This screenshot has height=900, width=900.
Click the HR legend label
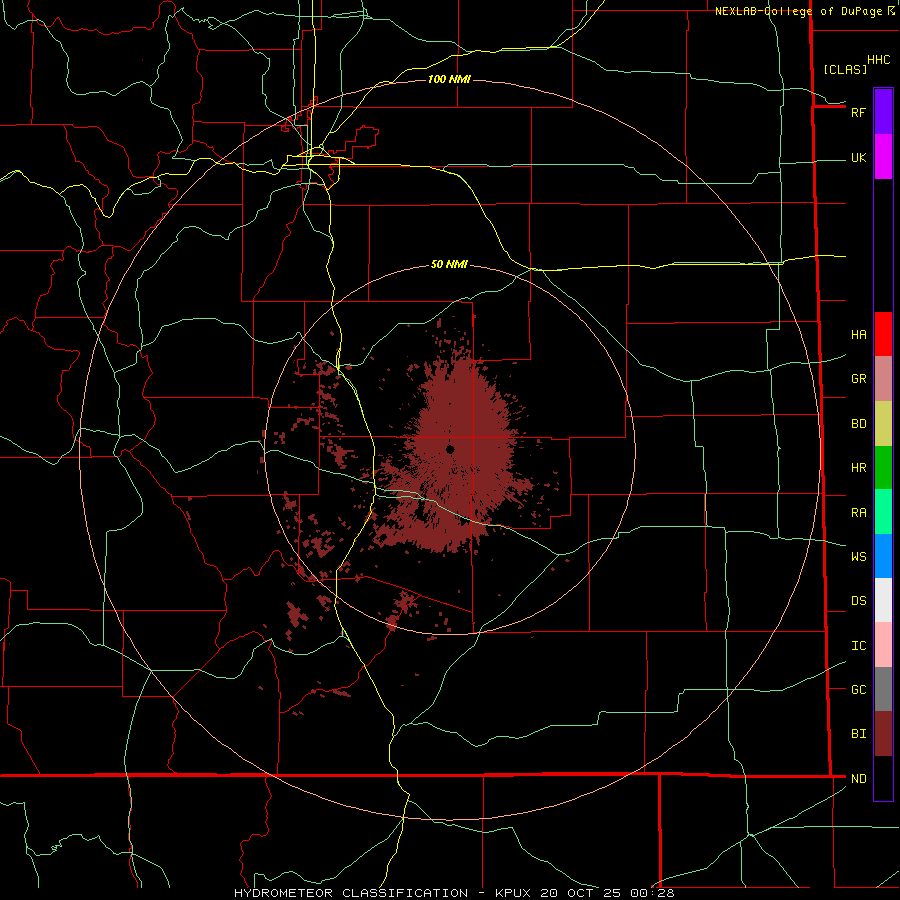coord(858,468)
